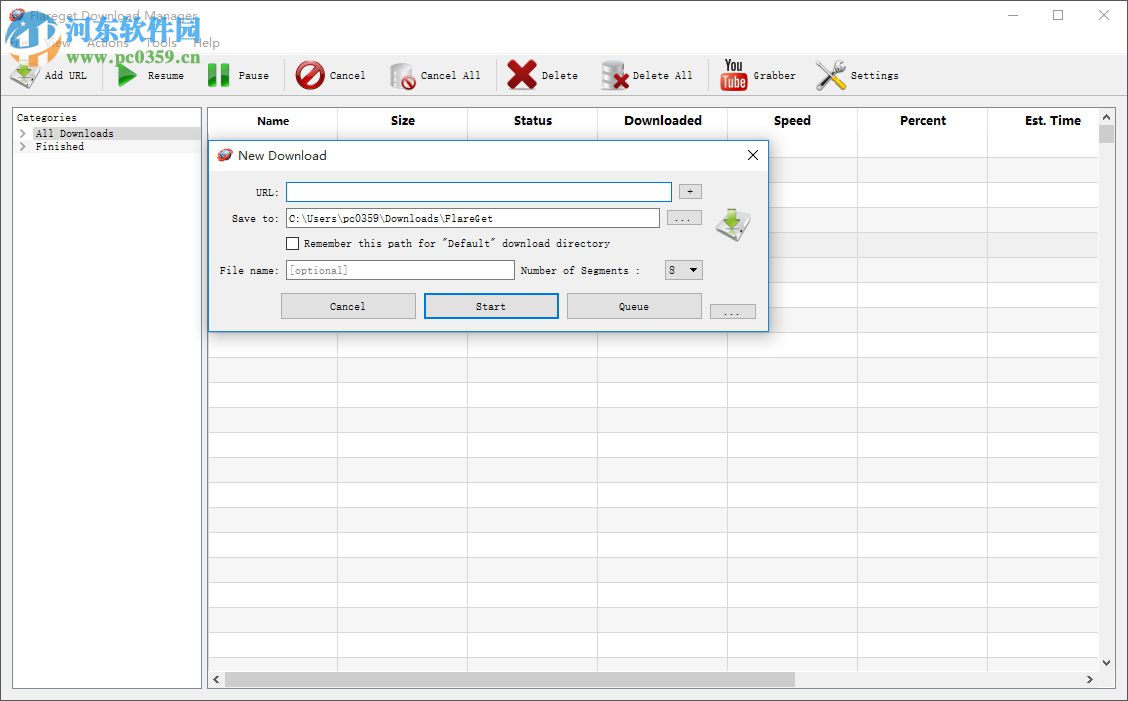Open the Help menu
1128x701 pixels.
(x=206, y=43)
